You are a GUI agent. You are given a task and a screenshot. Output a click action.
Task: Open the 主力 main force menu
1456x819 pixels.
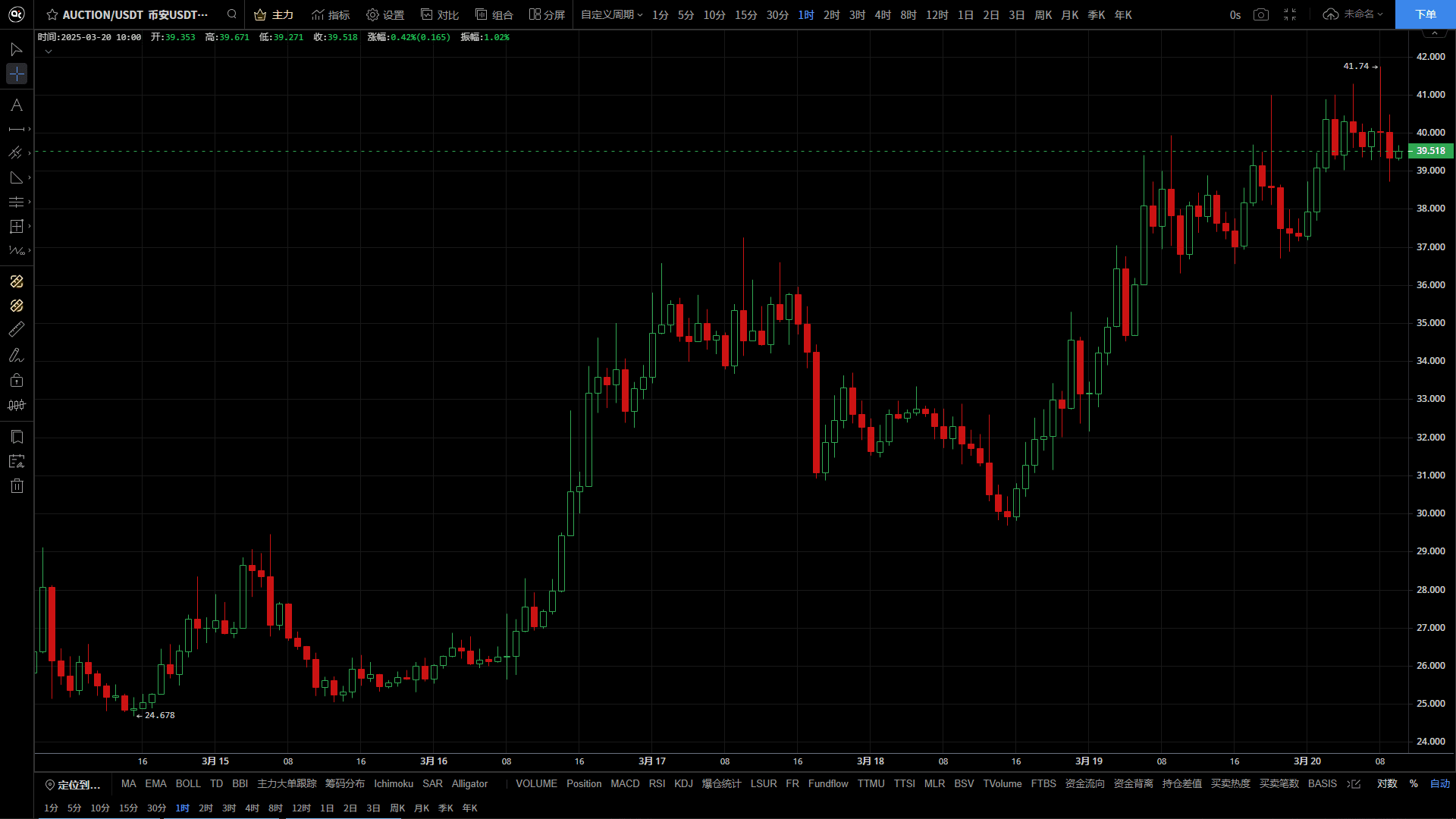(274, 14)
